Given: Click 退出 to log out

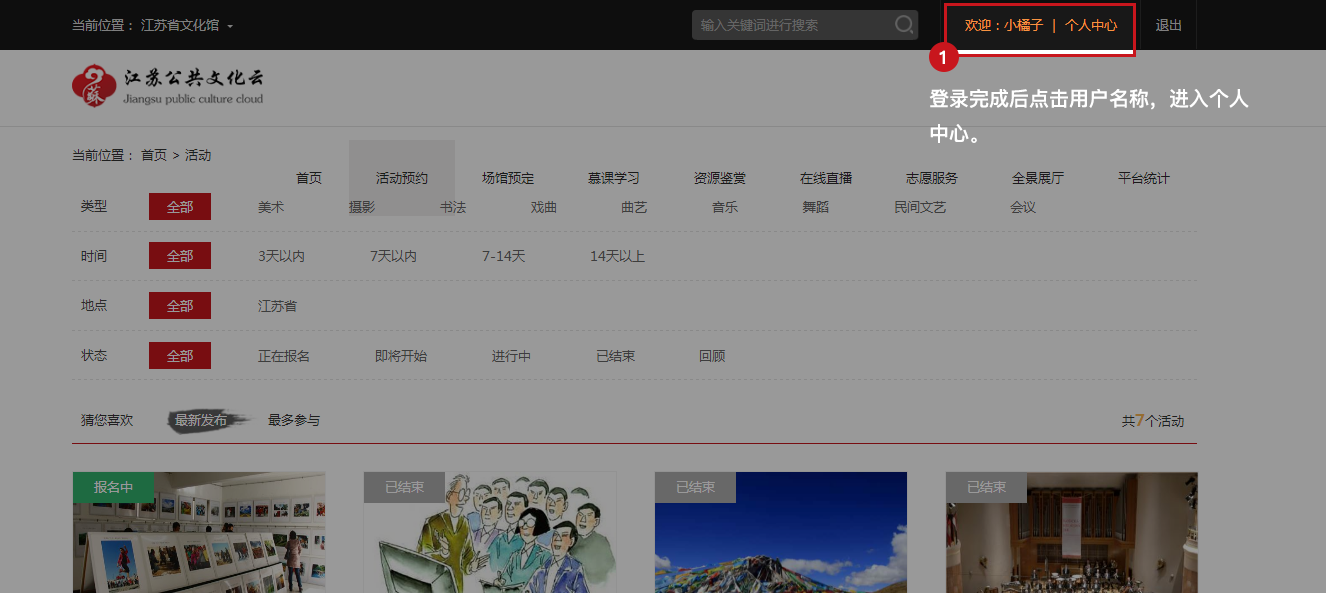Looking at the screenshot, I should click(1168, 25).
